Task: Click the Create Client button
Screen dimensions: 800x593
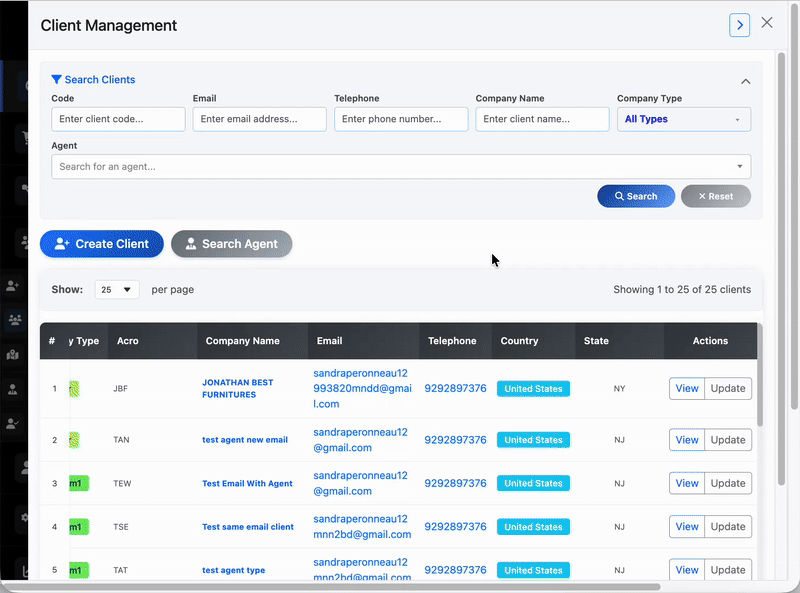Action: (101, 244)
